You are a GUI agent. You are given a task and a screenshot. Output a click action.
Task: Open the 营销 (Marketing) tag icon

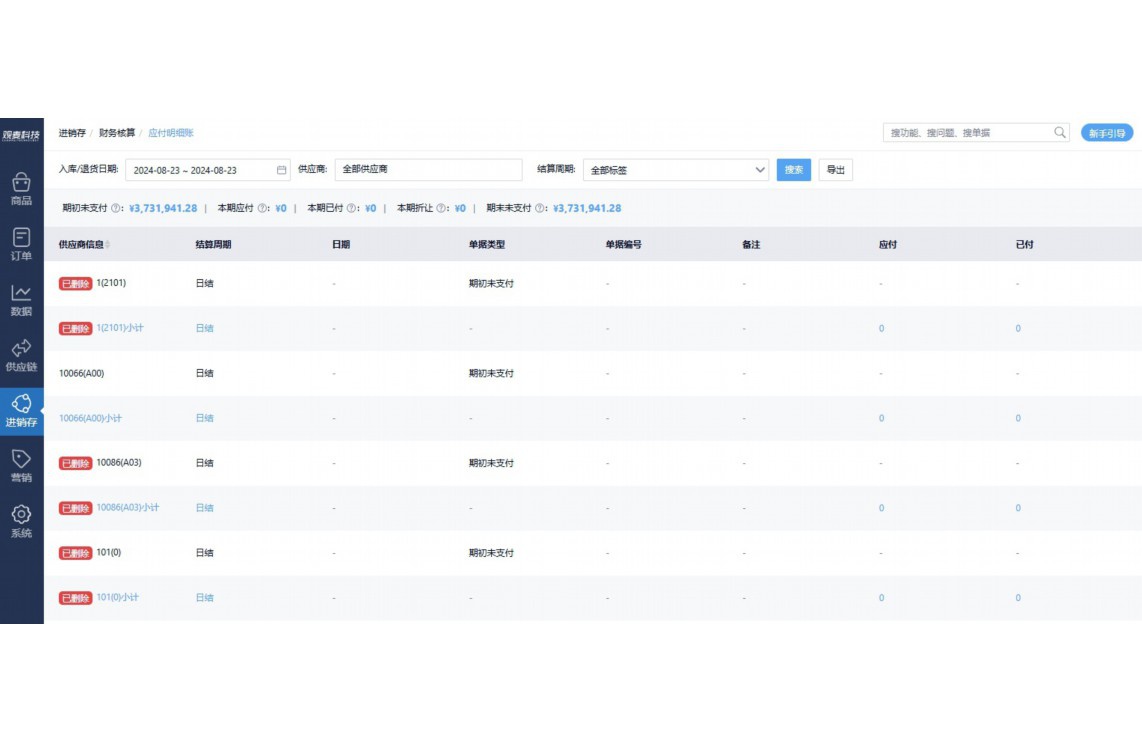click(x=21, y=459)
